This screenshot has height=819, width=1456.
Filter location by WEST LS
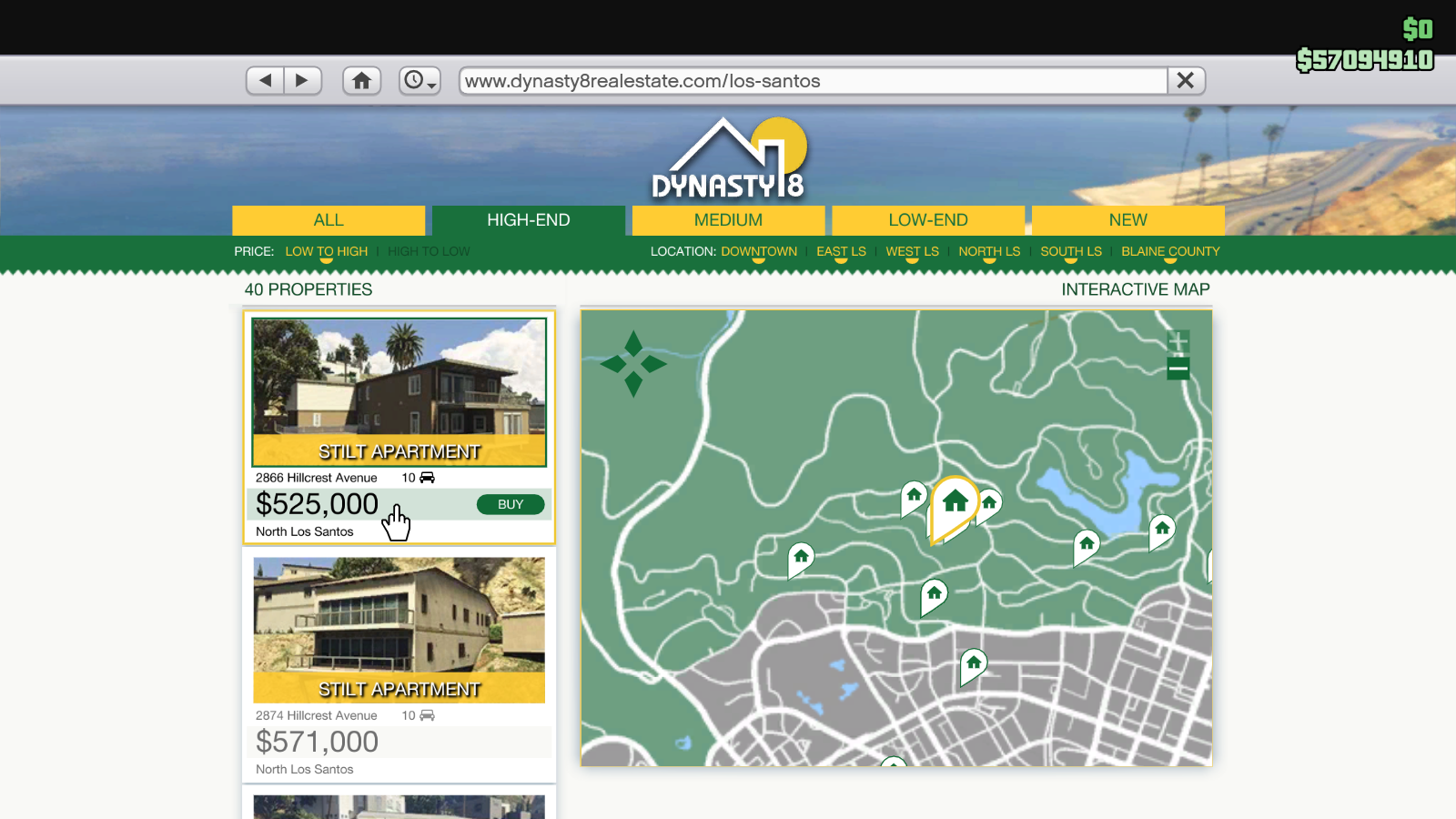point(912,251)
